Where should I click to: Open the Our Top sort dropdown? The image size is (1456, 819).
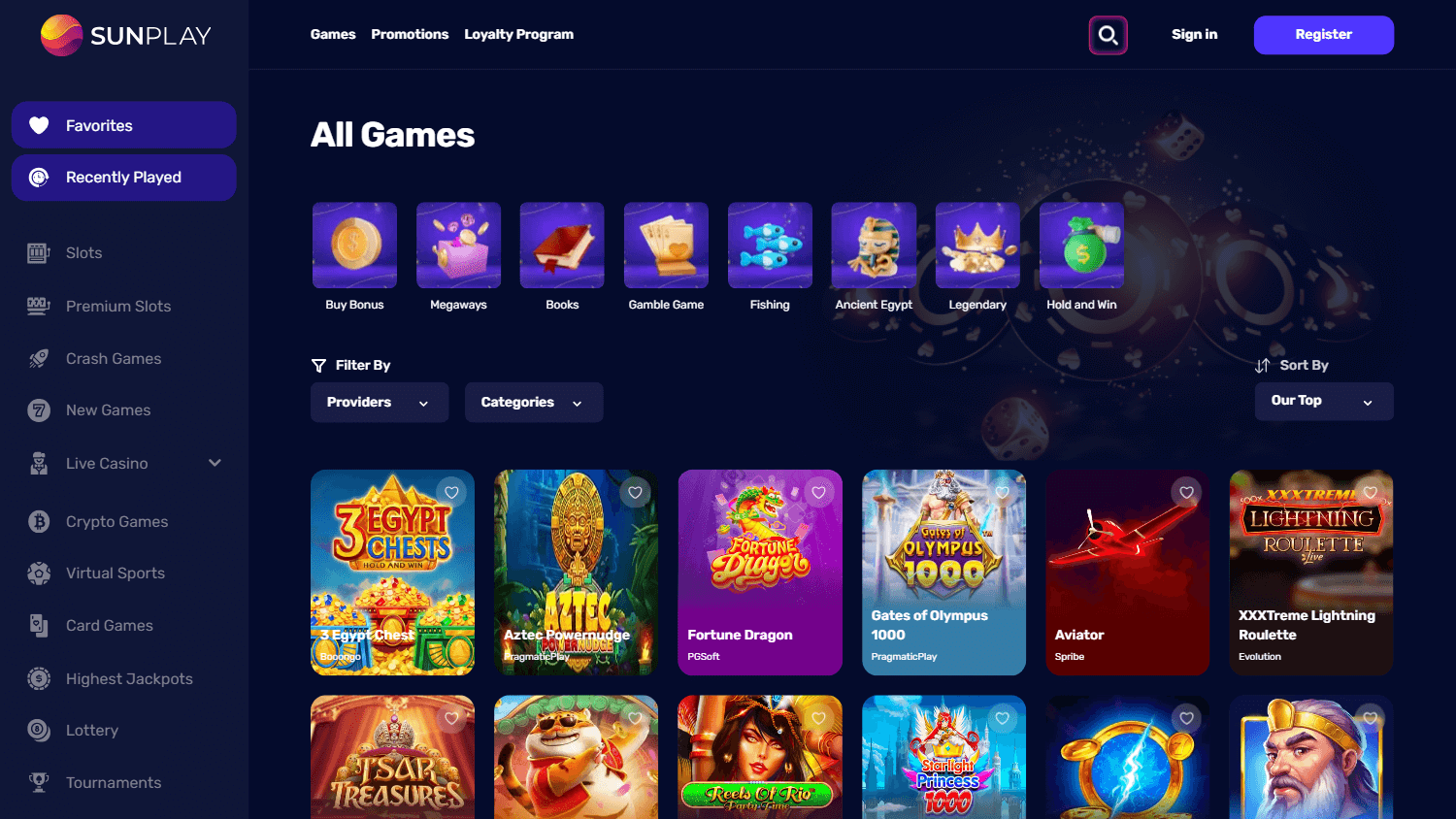pyautogui.click(x=1324, y=401)
